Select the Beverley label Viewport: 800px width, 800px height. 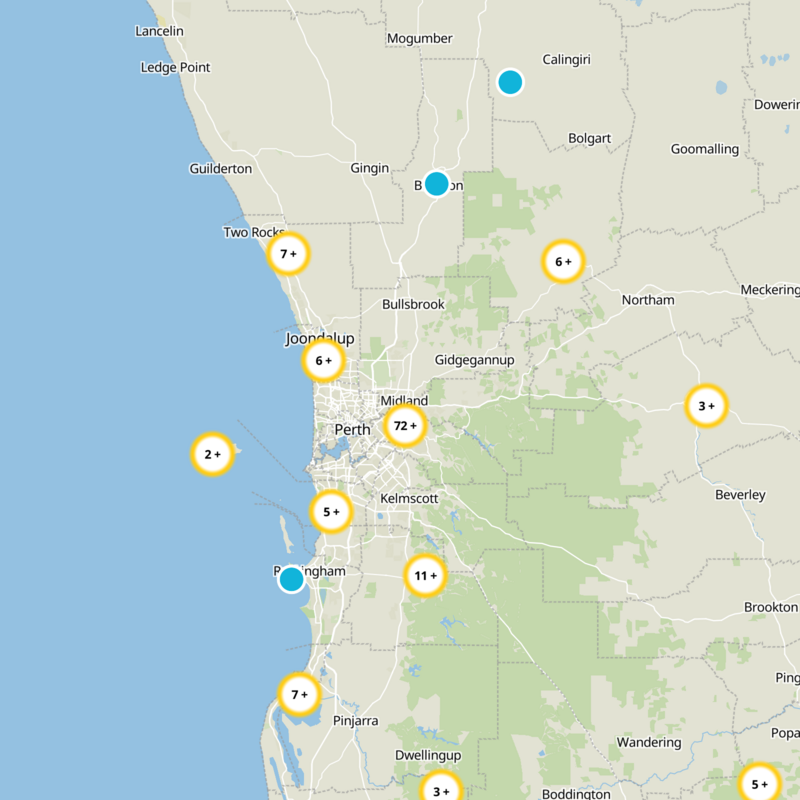pos(740,494)
